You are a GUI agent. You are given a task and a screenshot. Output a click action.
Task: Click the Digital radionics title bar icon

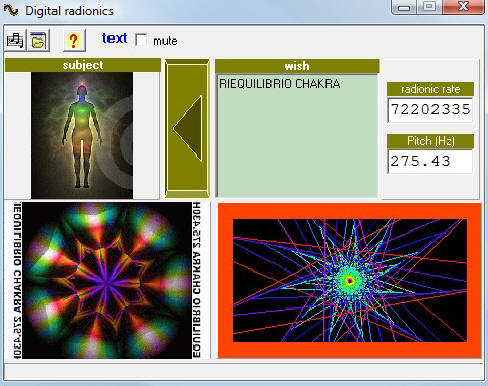[x=11, y=10]
